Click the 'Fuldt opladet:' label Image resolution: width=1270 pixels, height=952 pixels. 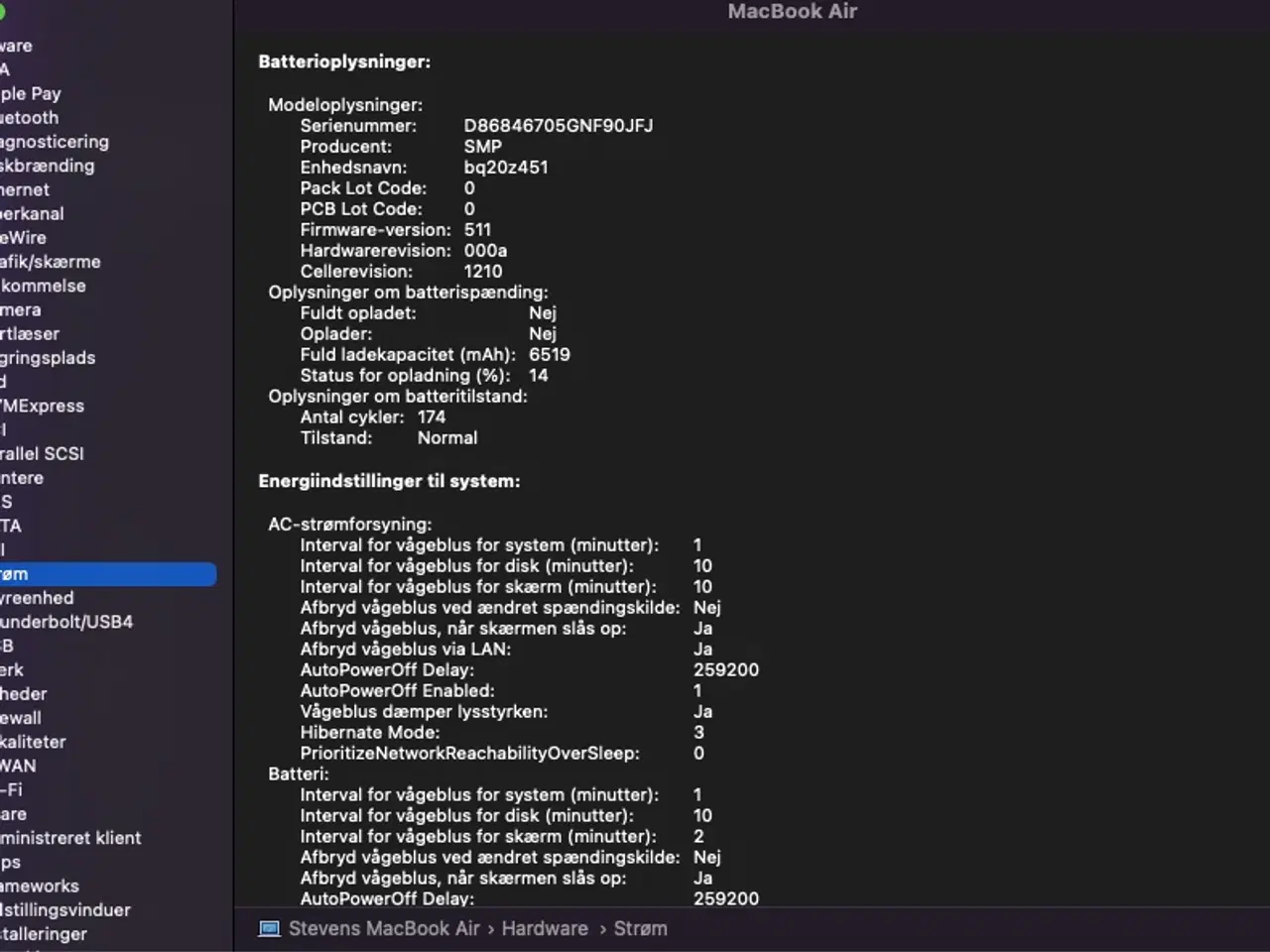[x=358, y=313]
